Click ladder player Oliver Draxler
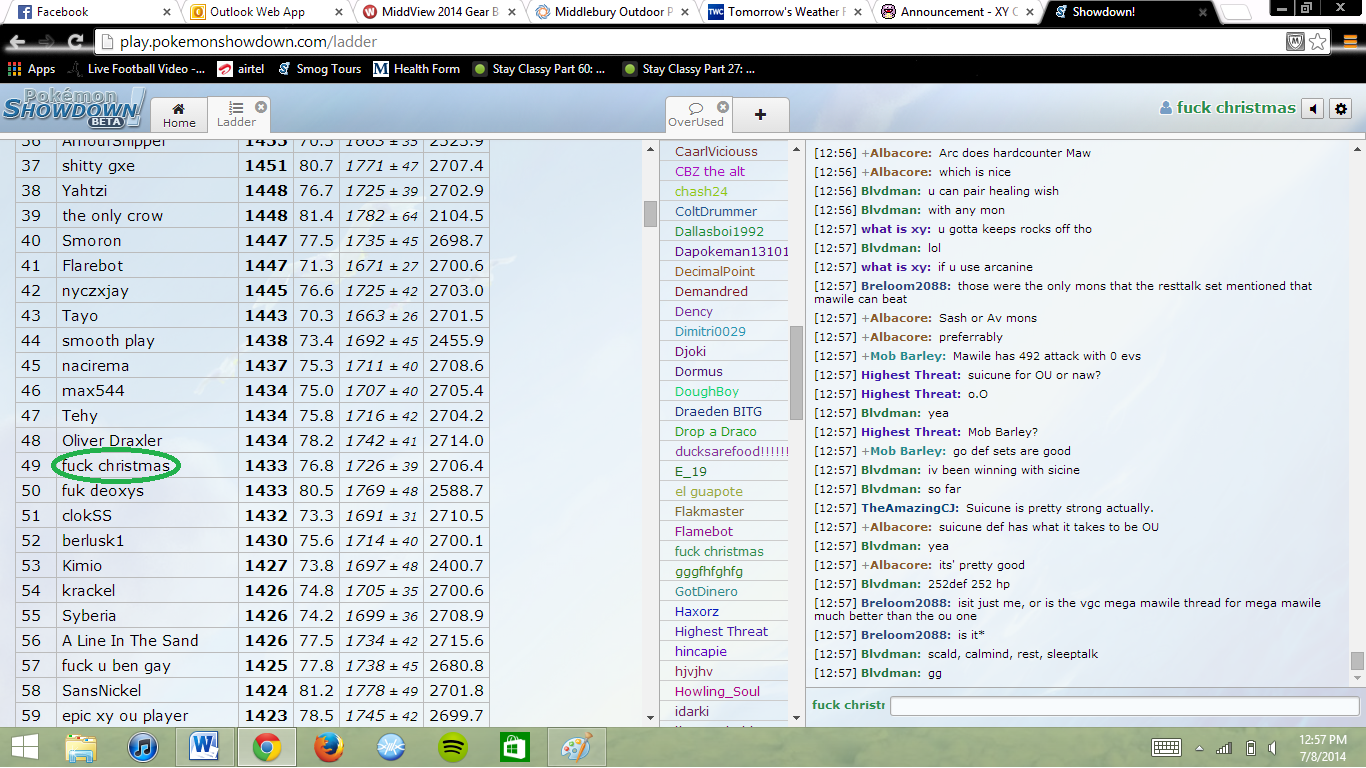Screen dimensions: 1366x768 tap(112, 440)
